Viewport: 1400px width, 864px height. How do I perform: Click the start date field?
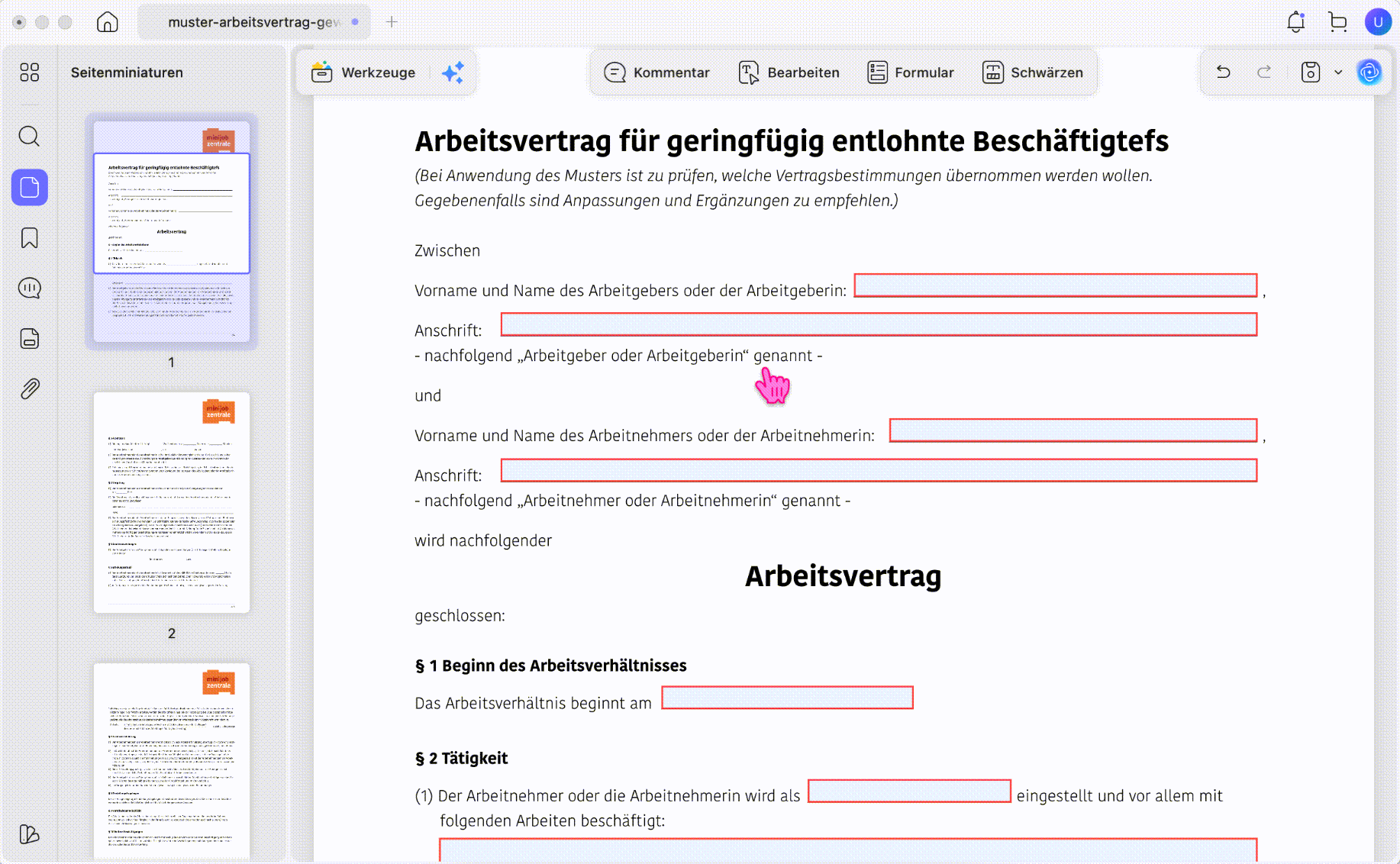[787, 698]
